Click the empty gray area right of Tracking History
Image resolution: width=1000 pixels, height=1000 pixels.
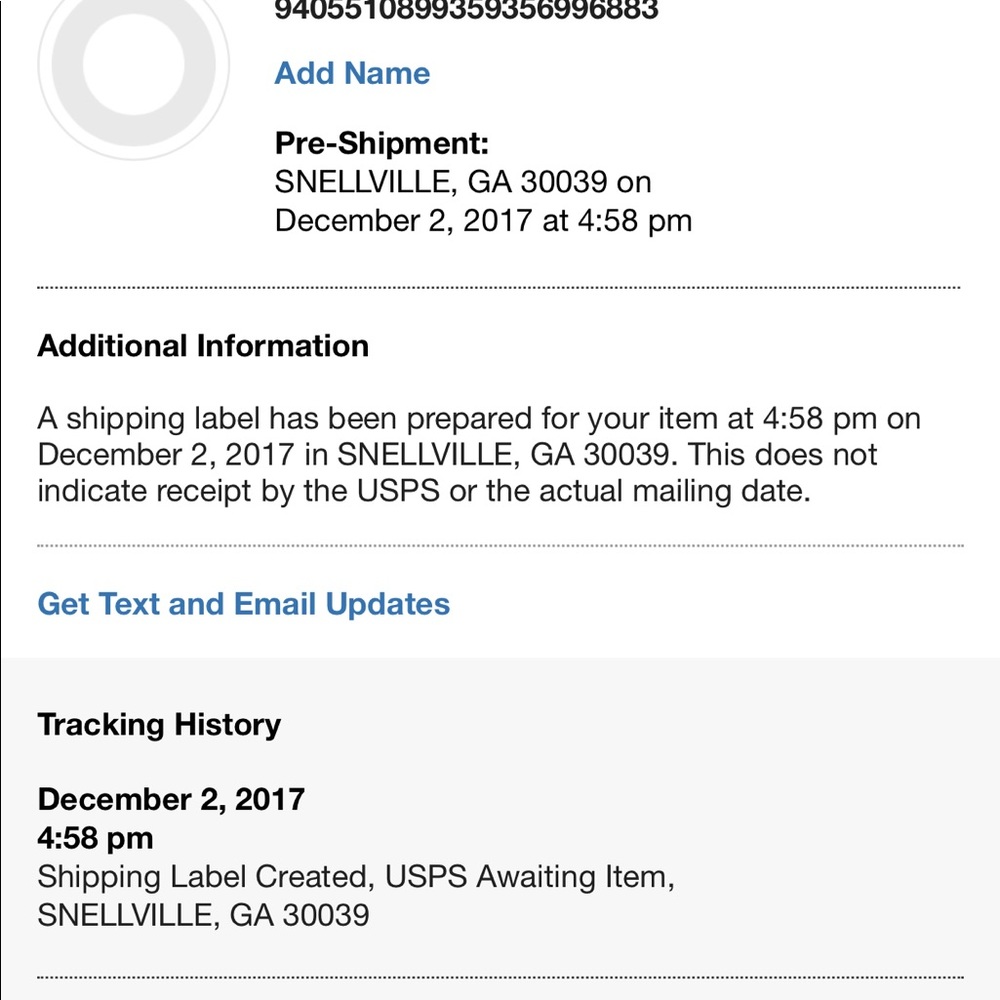[650, 724]
